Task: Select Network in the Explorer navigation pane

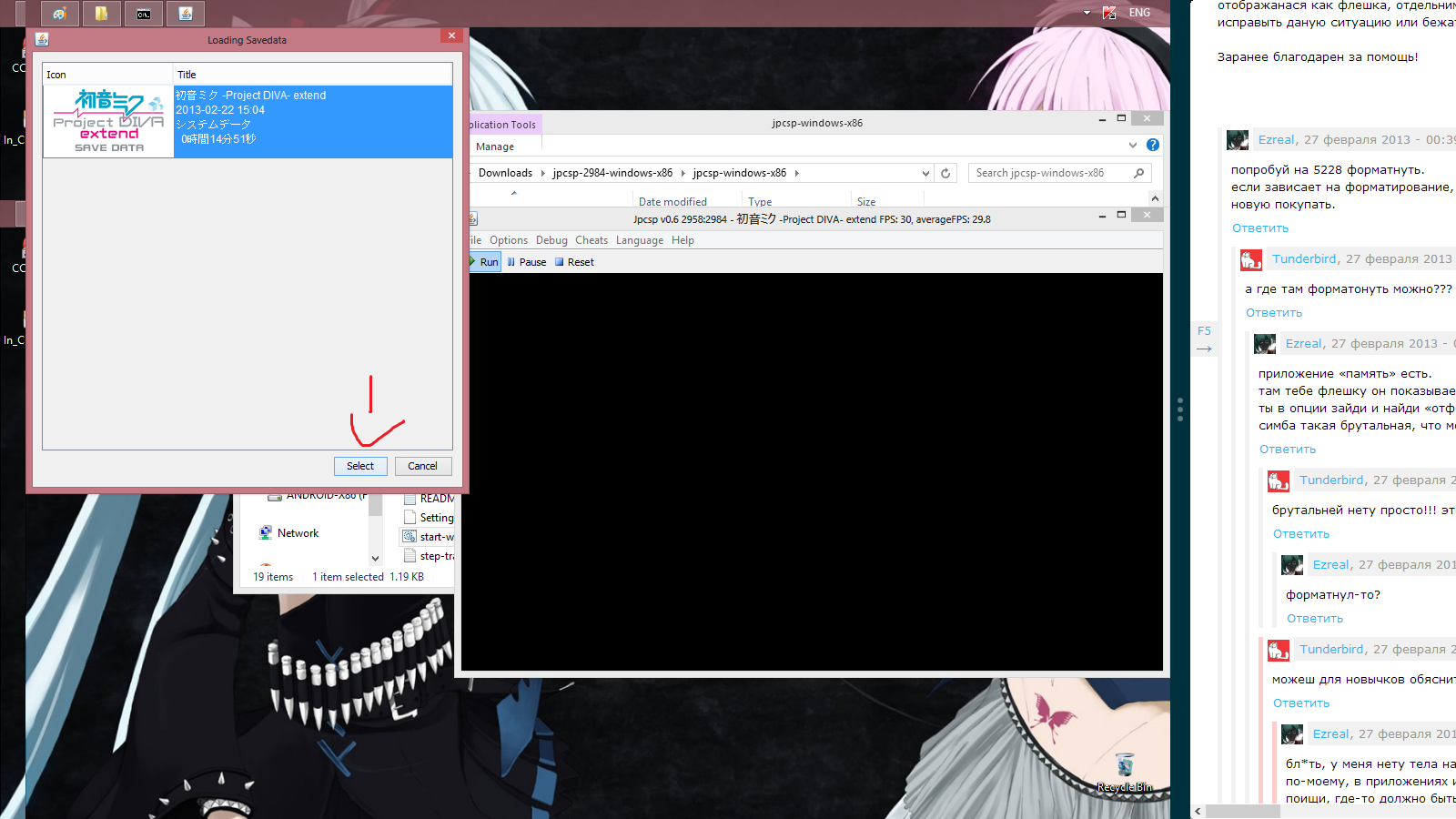Action: pos(298,533)
